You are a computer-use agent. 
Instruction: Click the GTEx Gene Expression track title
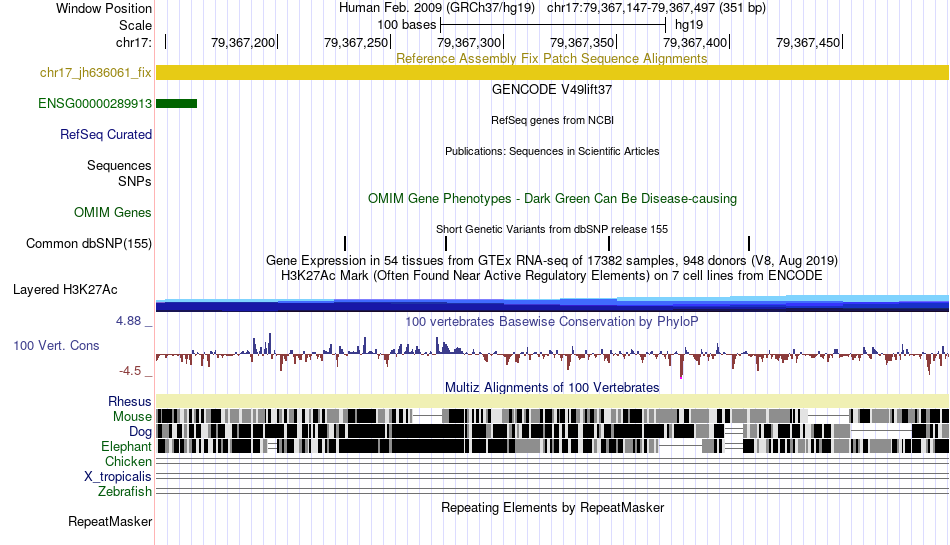[552, 260]
